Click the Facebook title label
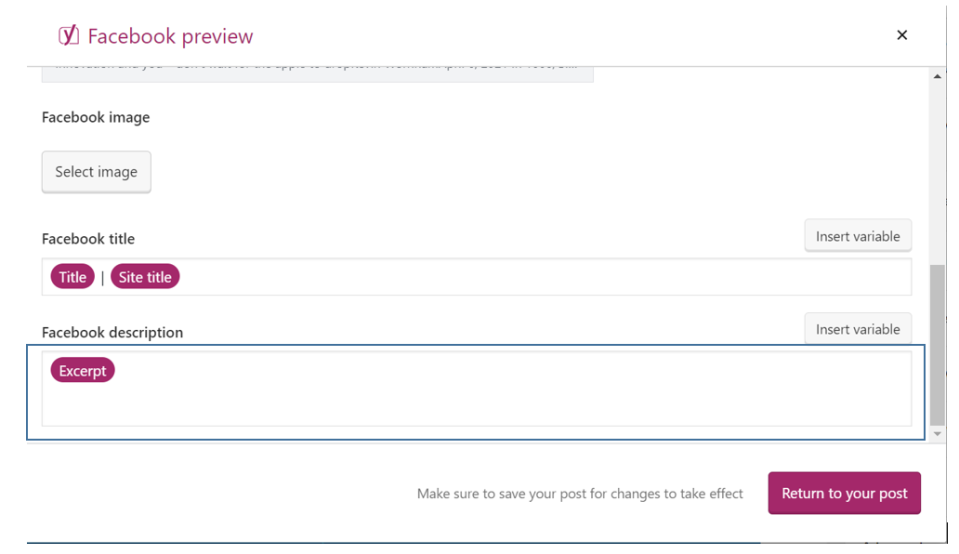The height and width of the screenshot is (554, 959). tap(88, 239)
